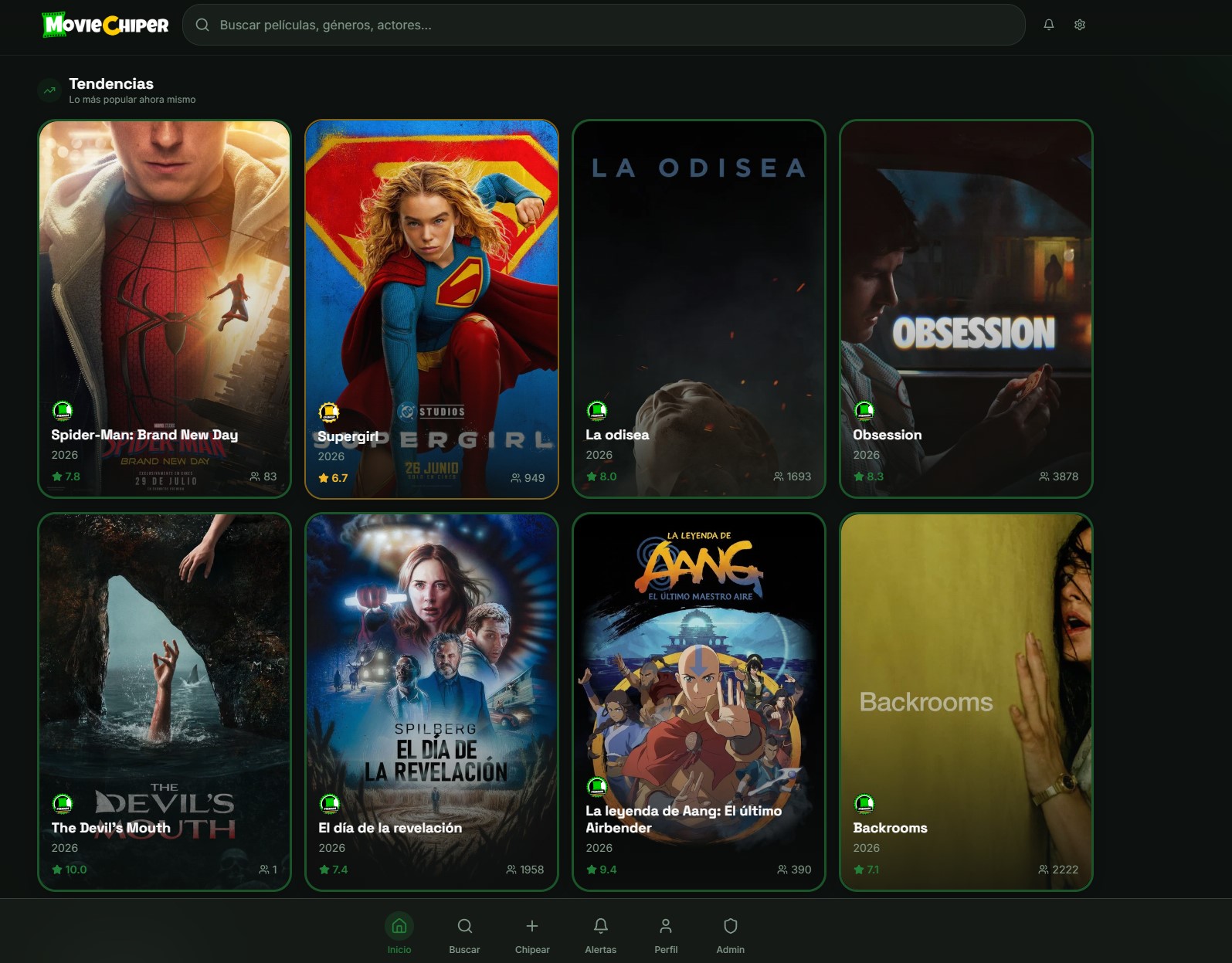Click the star rating 6.7 on Supergirl
Image resolution: width=1232 pixels, height=963 pixels.
[333, 478]
